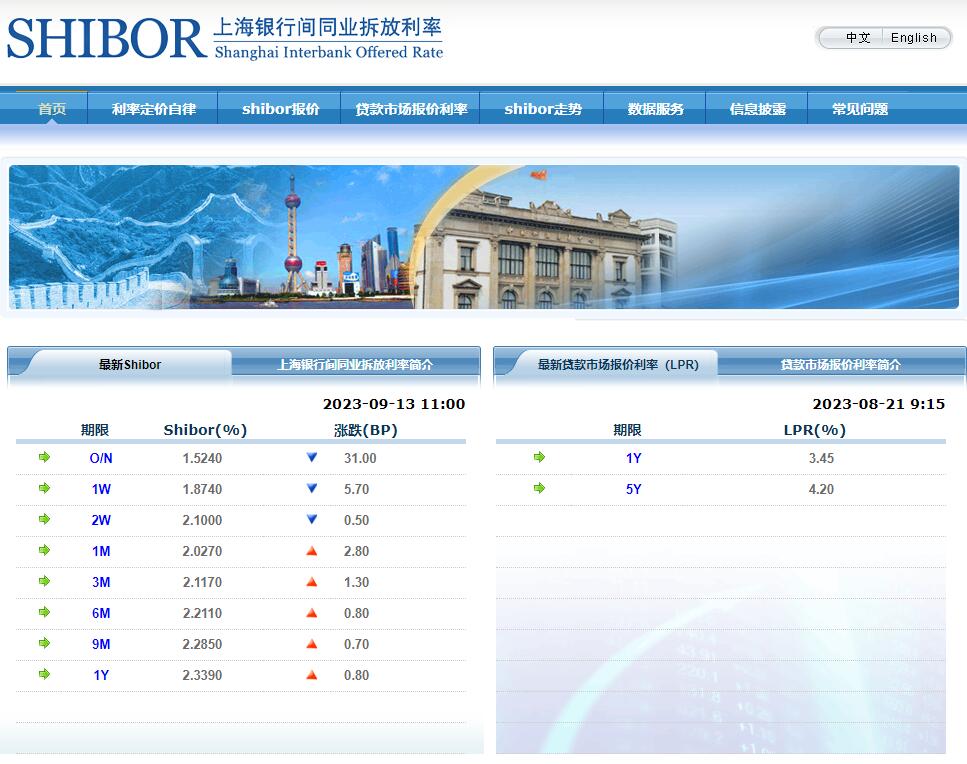This screenshot has height=764, width=967.
Task: Click blue down-arrow icon in O/N row
Action: pyautogui.click(x=312, y=457)
